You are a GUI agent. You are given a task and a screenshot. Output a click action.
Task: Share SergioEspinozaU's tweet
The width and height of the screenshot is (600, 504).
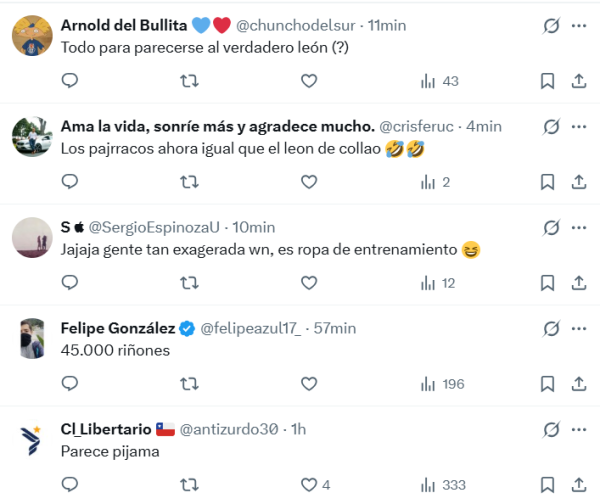coord(579,283)
